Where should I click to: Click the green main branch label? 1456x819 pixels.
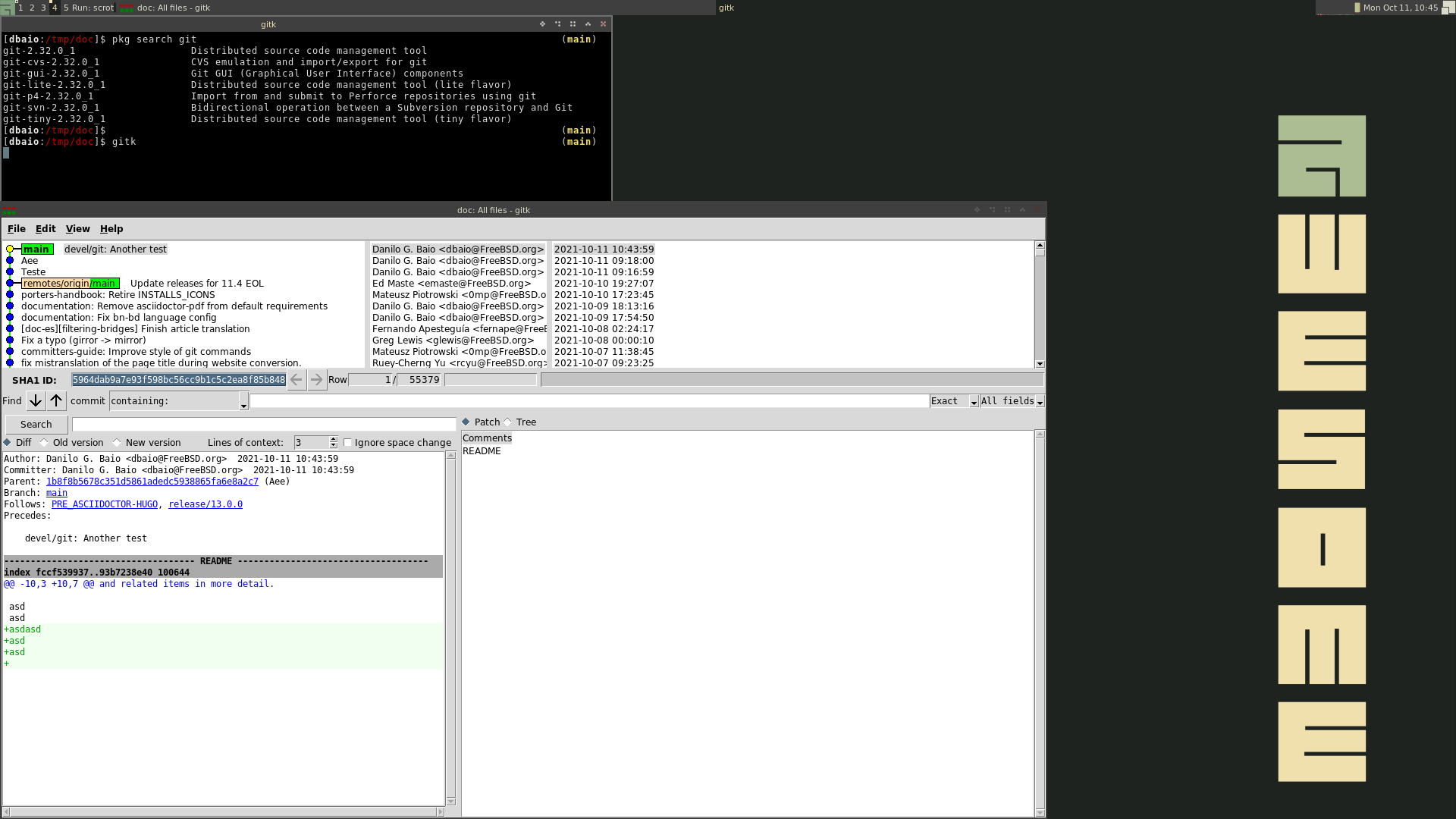pyautogui.click(x=36, y=249)
